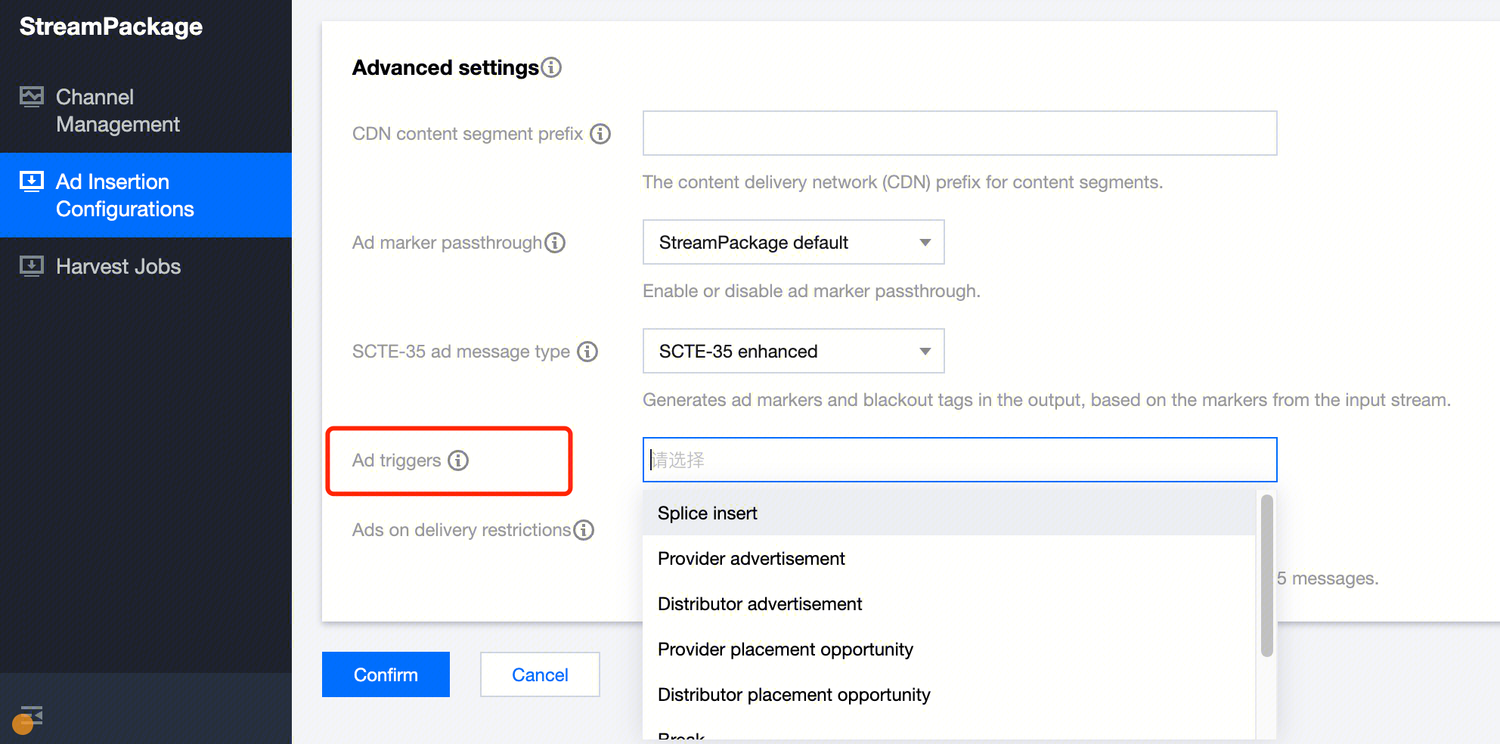
Task: Click the Harvest Jobs sidebar icon
Action: tap(32, 266)
